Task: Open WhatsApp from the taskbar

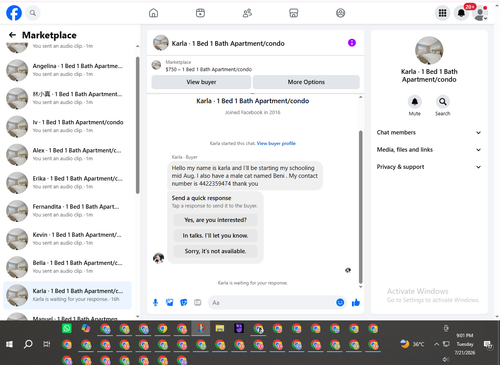Action: [x=67, y=329]
